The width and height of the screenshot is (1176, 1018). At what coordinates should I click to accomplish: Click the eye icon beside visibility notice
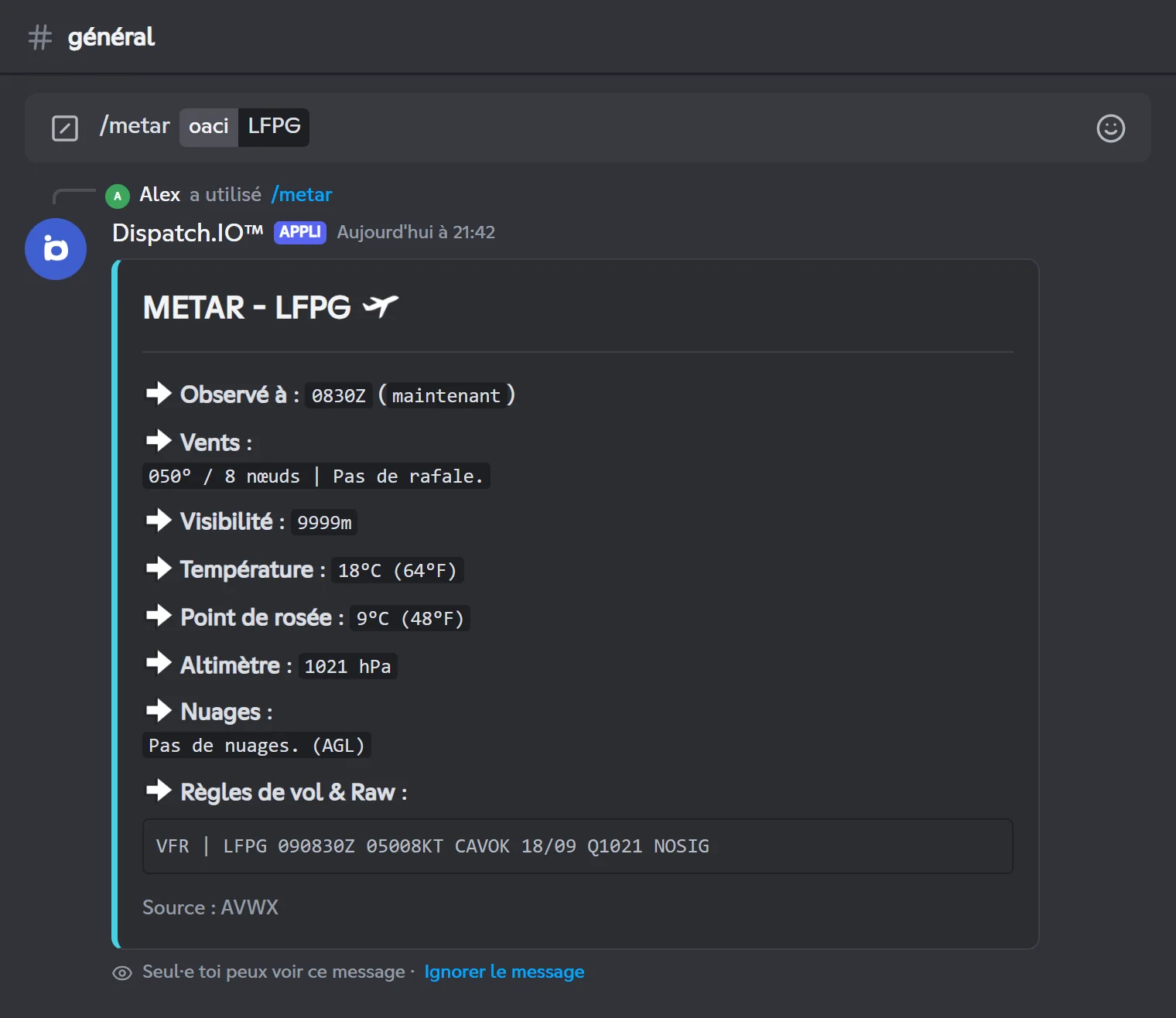point(122,973)
